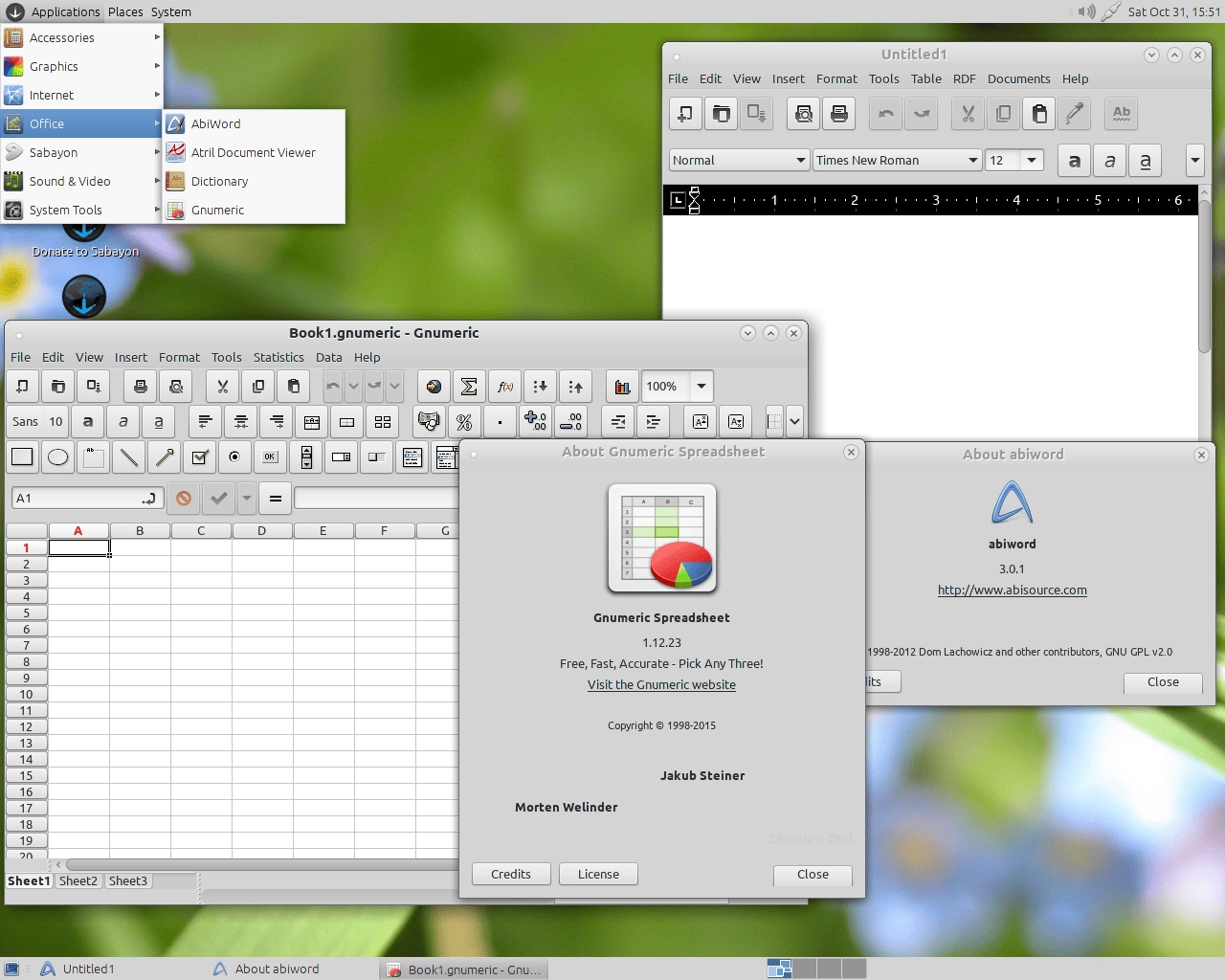The width and height of the screenshot is (1225, 980).
Task: Open the zoom 100% dropdown in Gnumeric
Action: (702, 387)
